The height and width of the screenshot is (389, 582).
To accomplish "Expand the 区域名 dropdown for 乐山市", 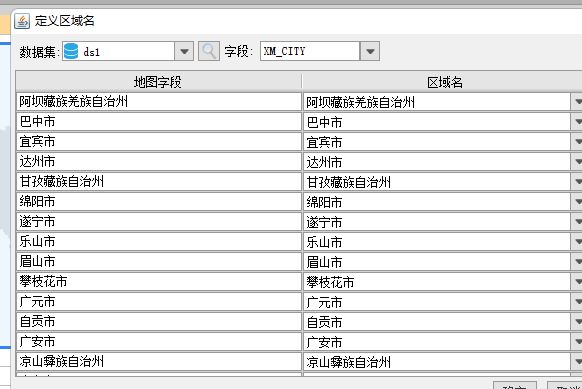I will pos(577,242).
